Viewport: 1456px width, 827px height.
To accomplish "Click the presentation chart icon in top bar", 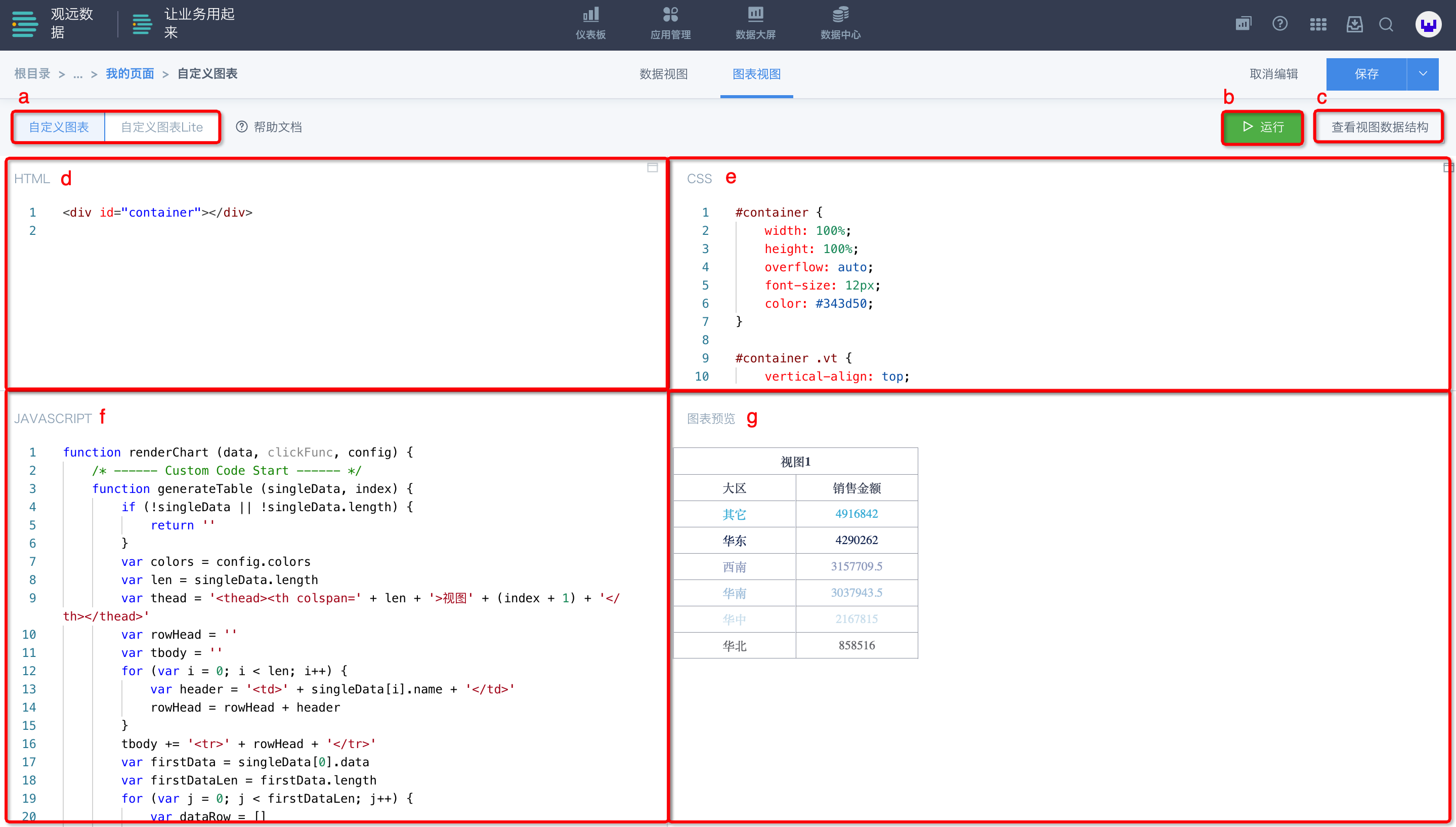I will pos(1243,24).
